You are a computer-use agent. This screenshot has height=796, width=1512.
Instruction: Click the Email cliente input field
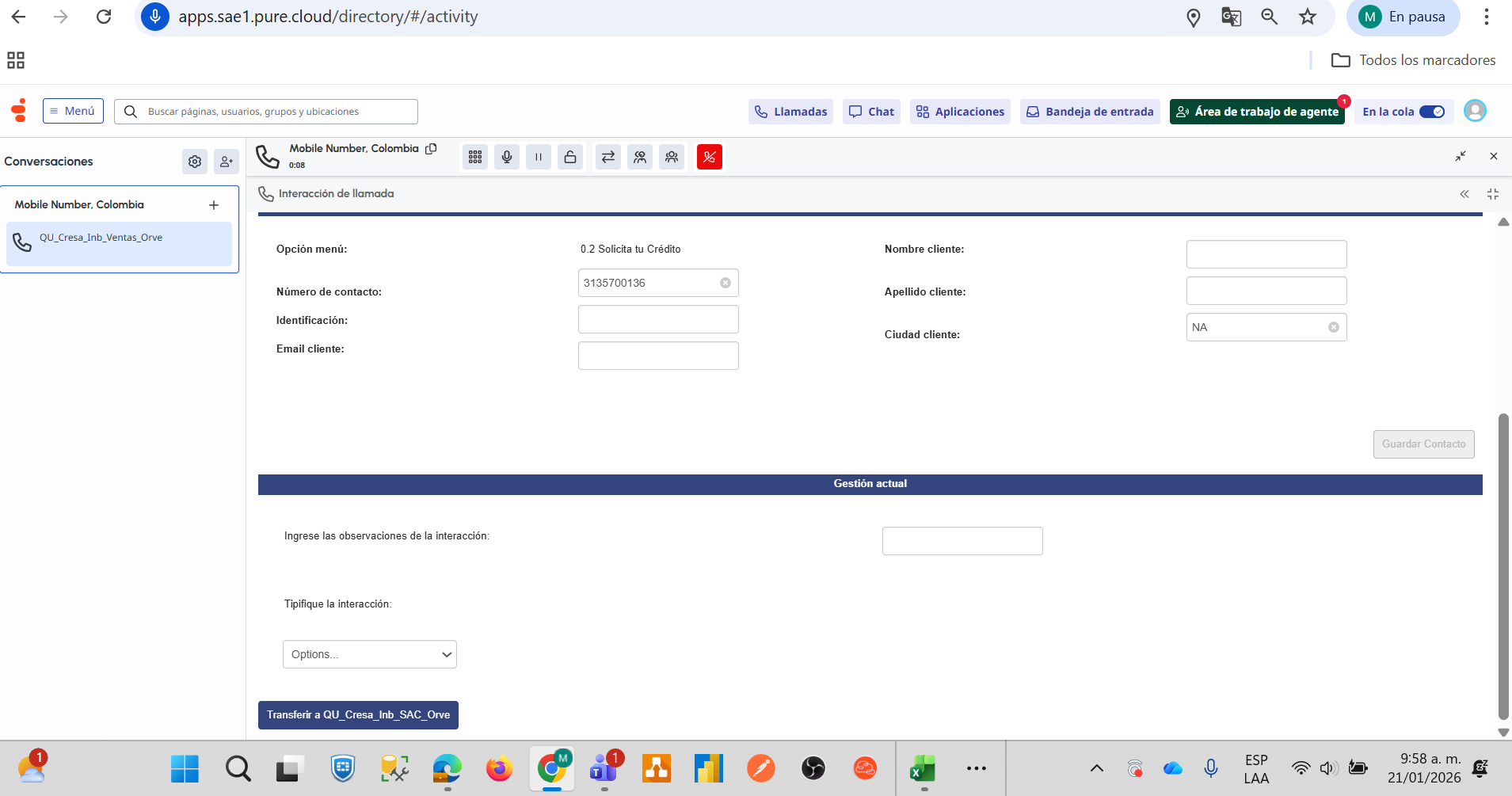coord(658,356)
